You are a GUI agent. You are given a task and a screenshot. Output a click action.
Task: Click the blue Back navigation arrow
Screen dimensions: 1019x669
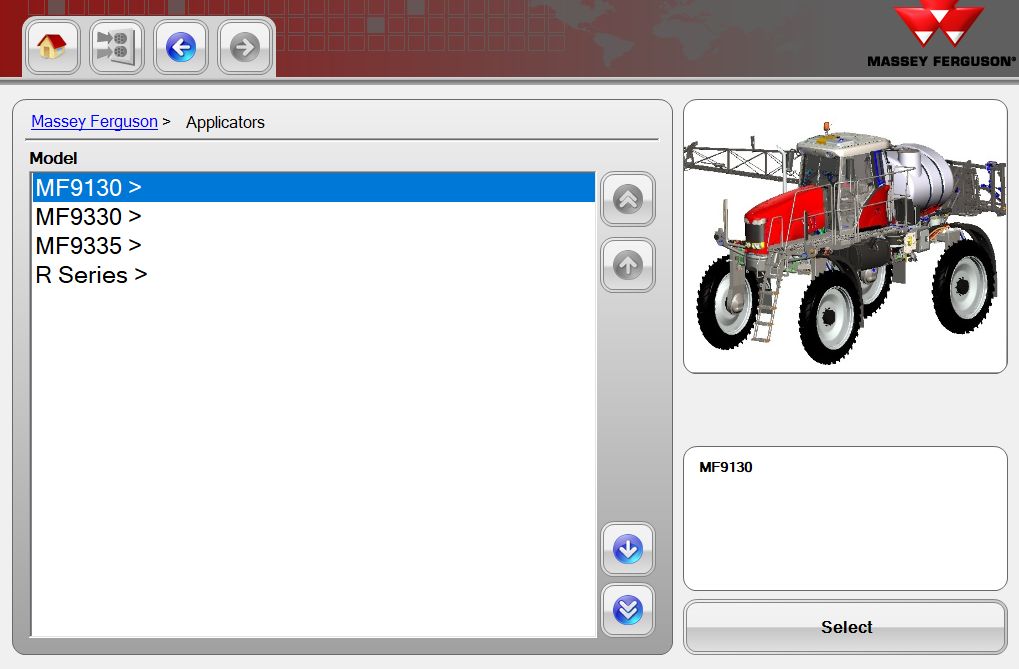coord(180,46)
